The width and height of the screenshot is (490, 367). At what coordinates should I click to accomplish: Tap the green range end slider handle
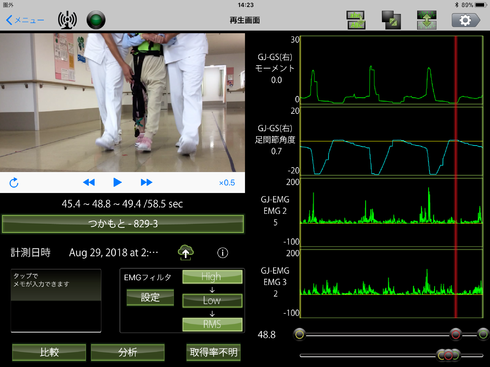click(483, 334)
